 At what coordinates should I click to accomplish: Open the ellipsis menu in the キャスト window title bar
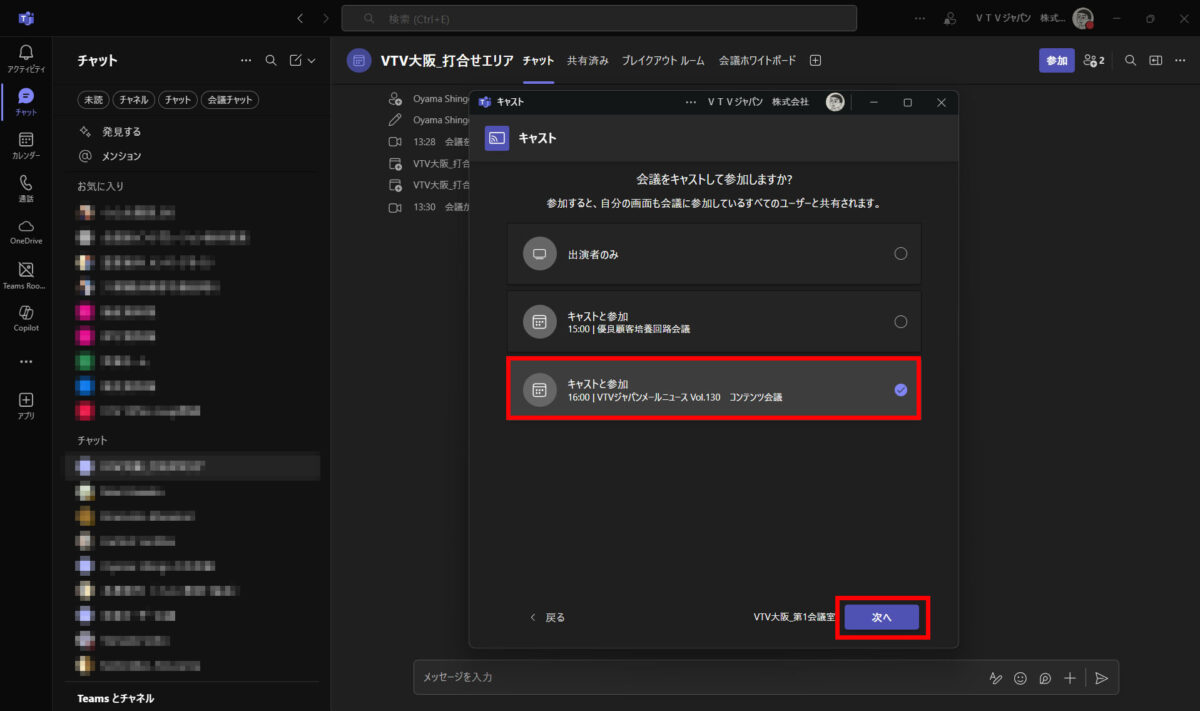[x=690, y=102]
